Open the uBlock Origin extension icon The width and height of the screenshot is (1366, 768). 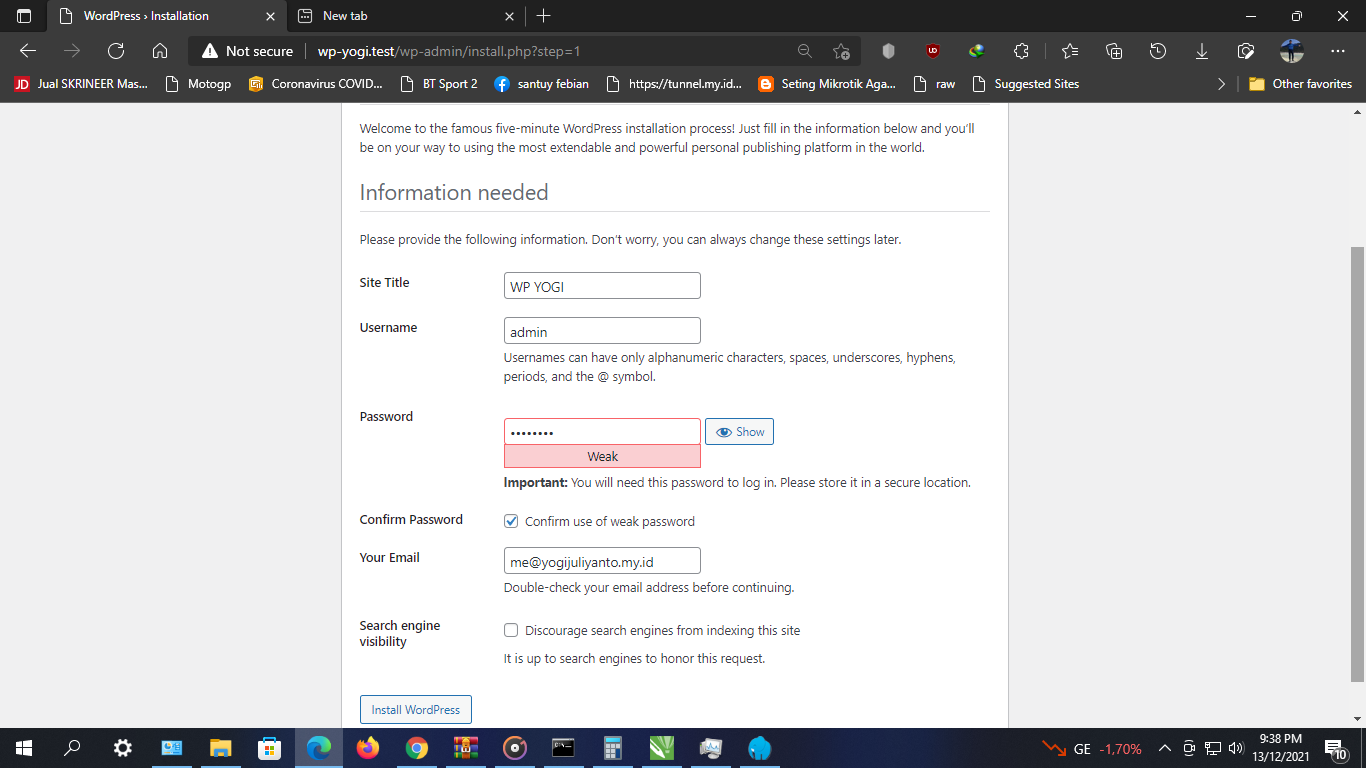point(933,51)
